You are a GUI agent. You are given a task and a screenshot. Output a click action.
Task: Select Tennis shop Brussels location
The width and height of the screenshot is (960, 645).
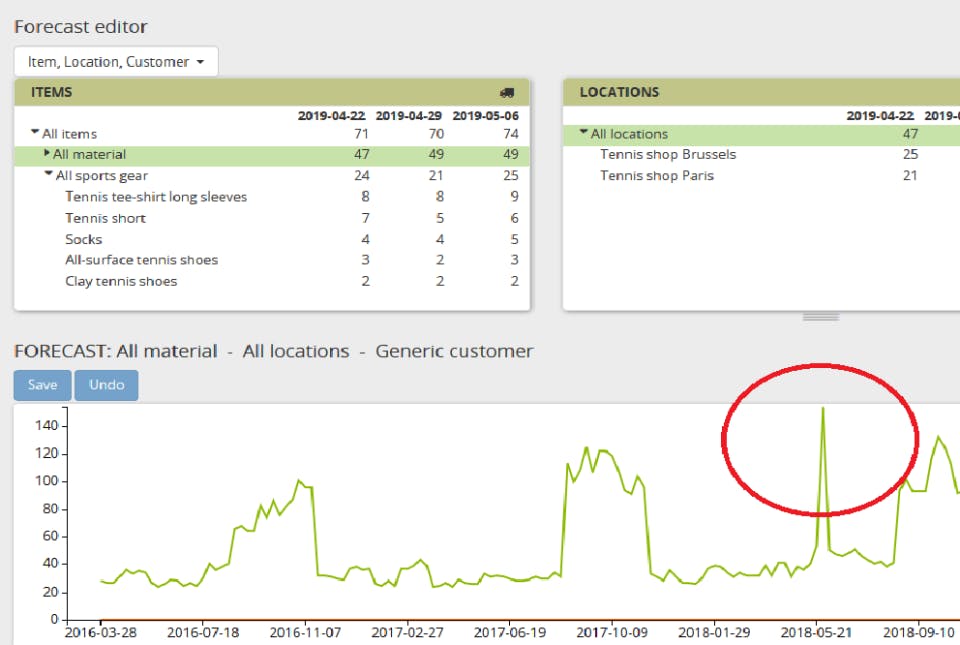[x=668, y=154]
